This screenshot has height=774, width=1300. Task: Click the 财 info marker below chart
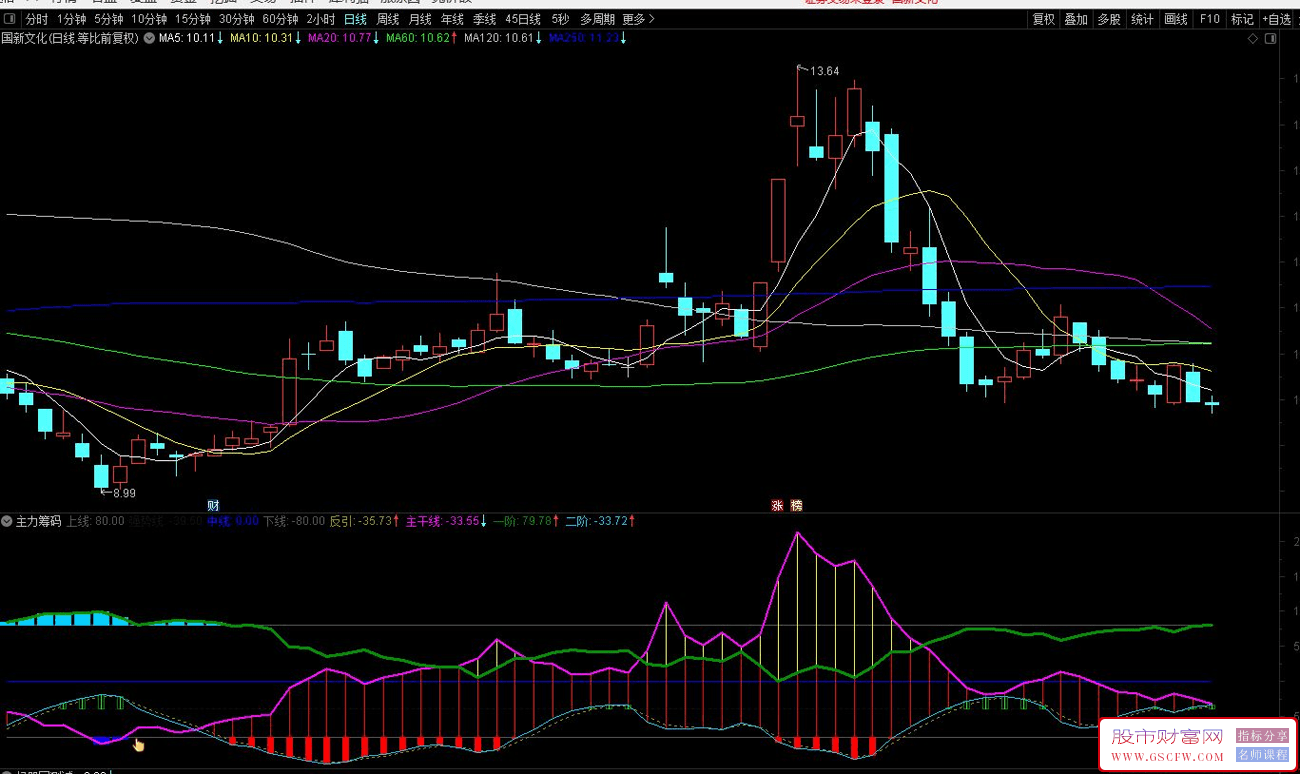pyautogui.click(x=213, y=505)
